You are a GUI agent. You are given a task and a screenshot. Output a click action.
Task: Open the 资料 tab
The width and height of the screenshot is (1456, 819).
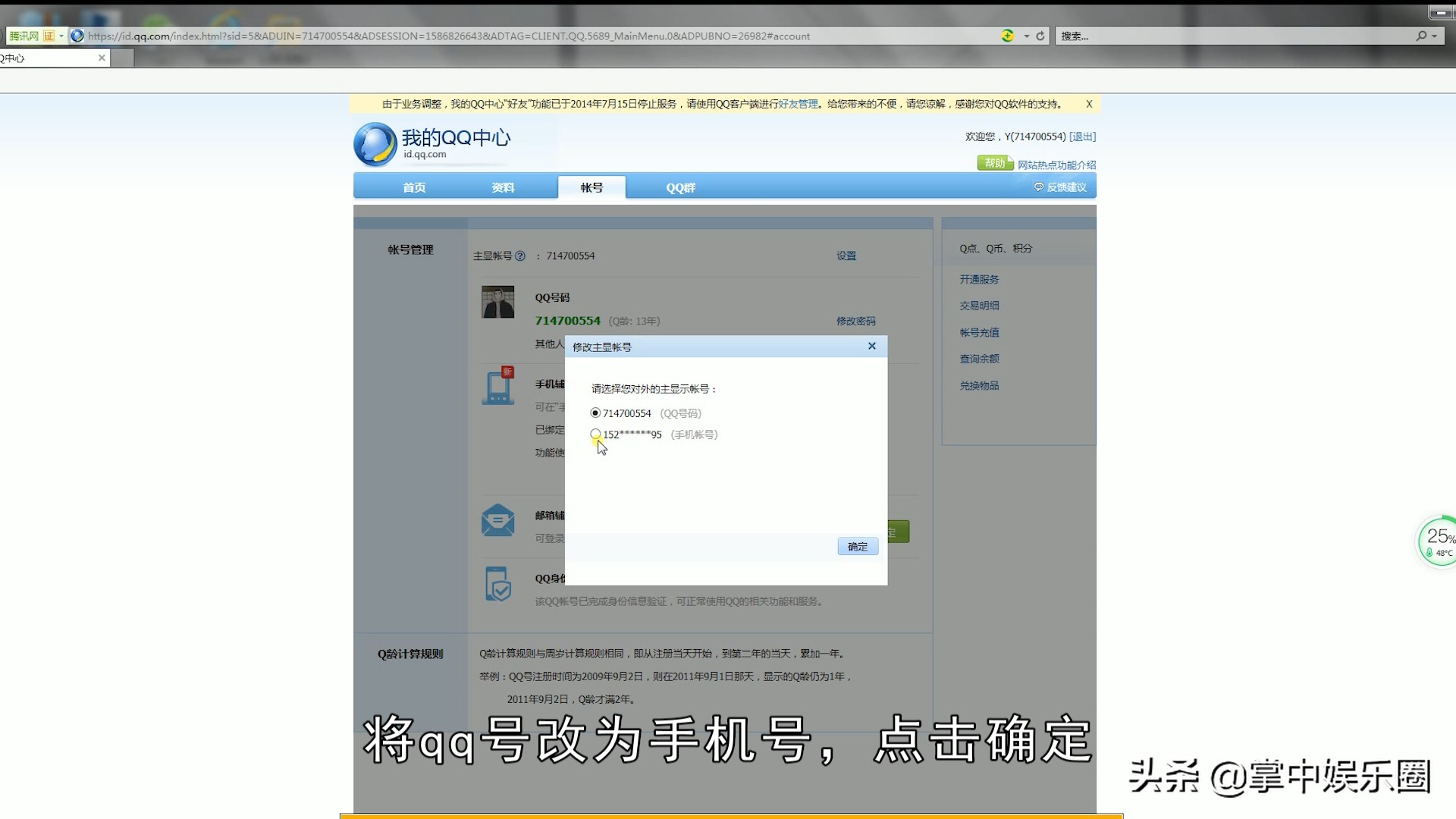503,187
